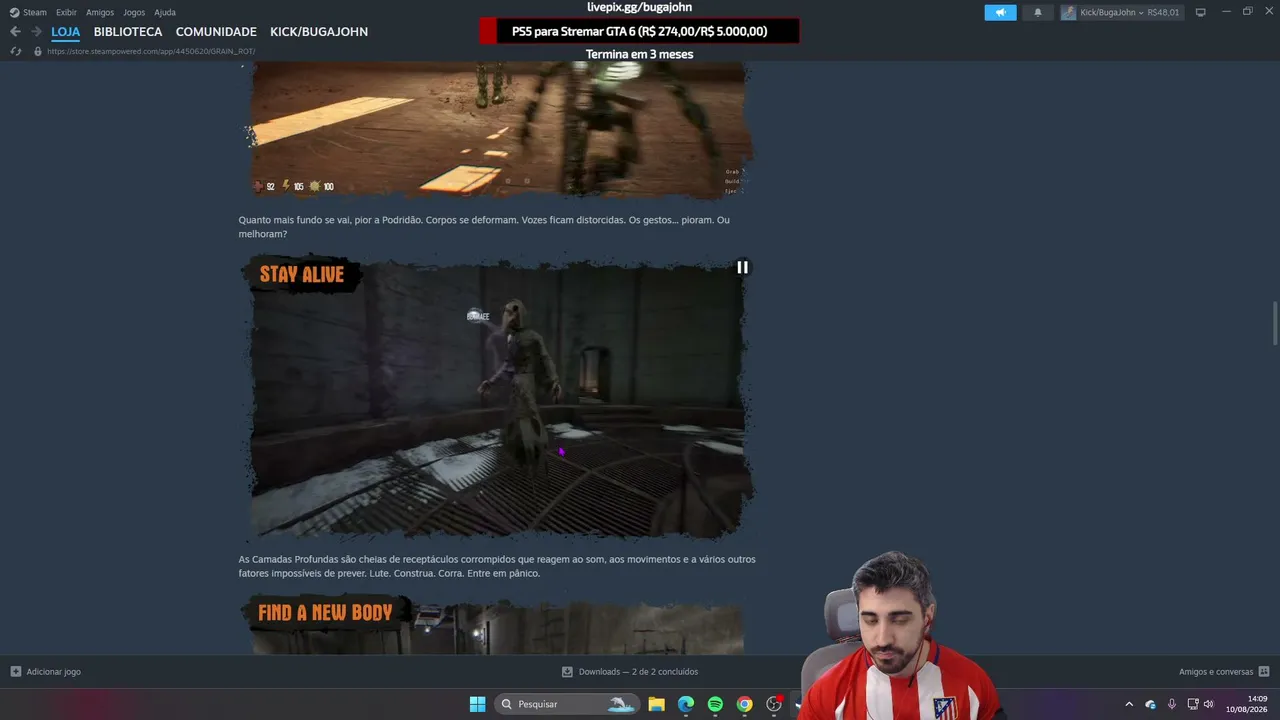Open Google Chrome from the taskbar

pyautogui.click(x=745, y=704)
